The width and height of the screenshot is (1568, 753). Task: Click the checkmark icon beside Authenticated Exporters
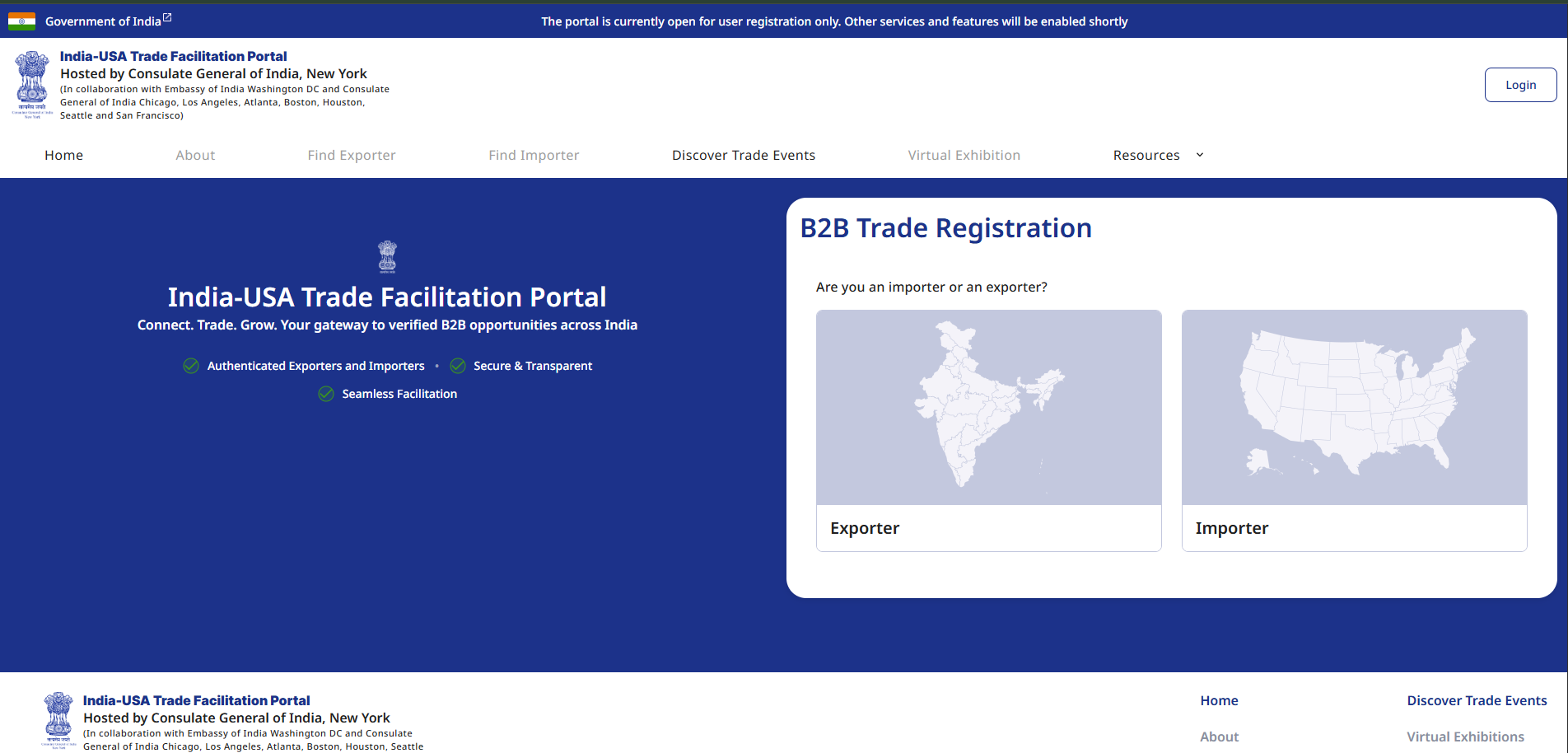click(191, 366)
